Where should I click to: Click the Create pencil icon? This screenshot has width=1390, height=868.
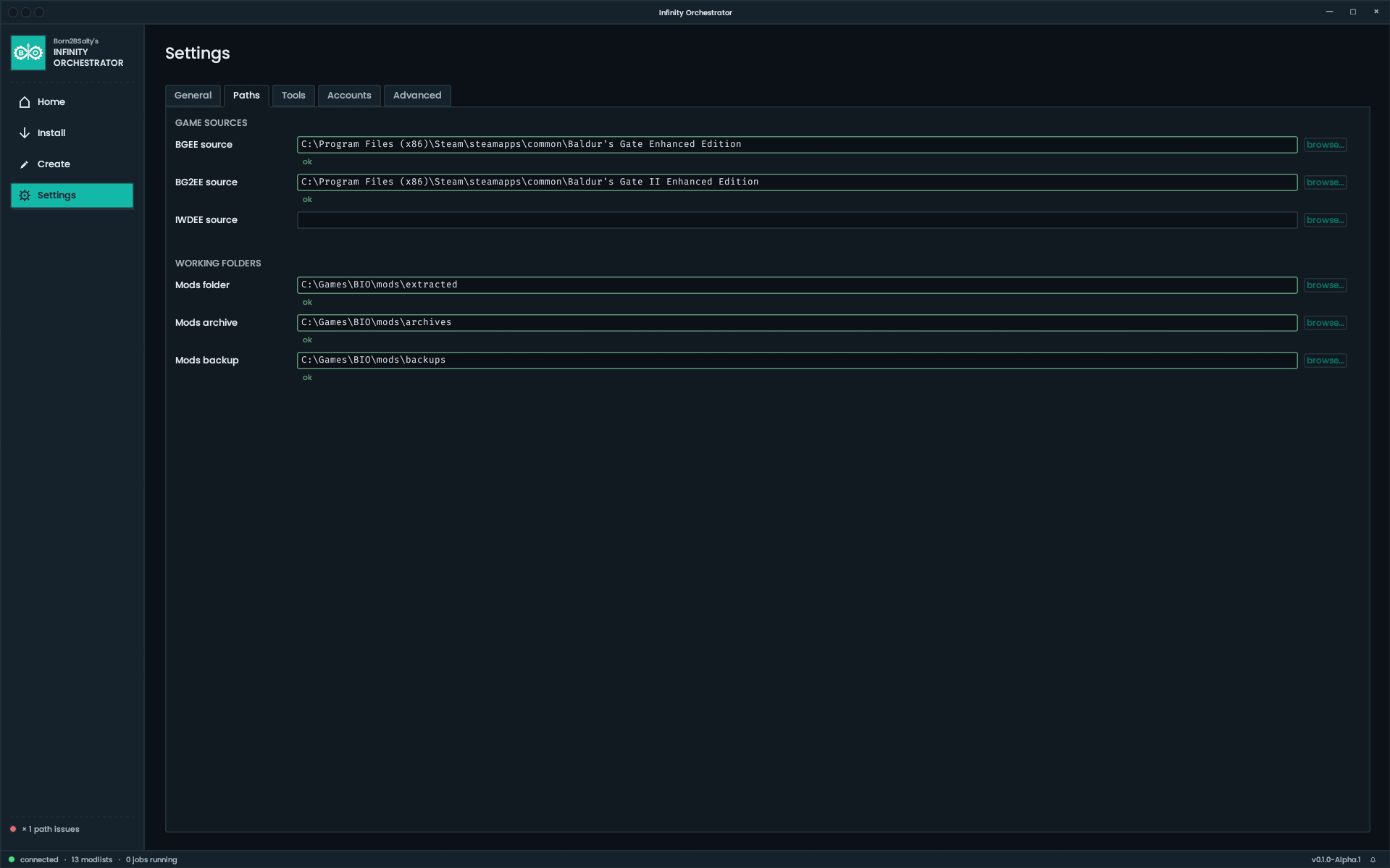click(x=25, y=164)
